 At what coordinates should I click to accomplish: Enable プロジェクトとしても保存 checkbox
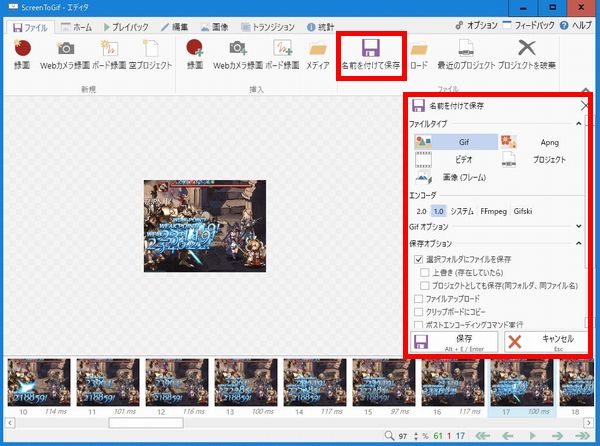[424, 285]
